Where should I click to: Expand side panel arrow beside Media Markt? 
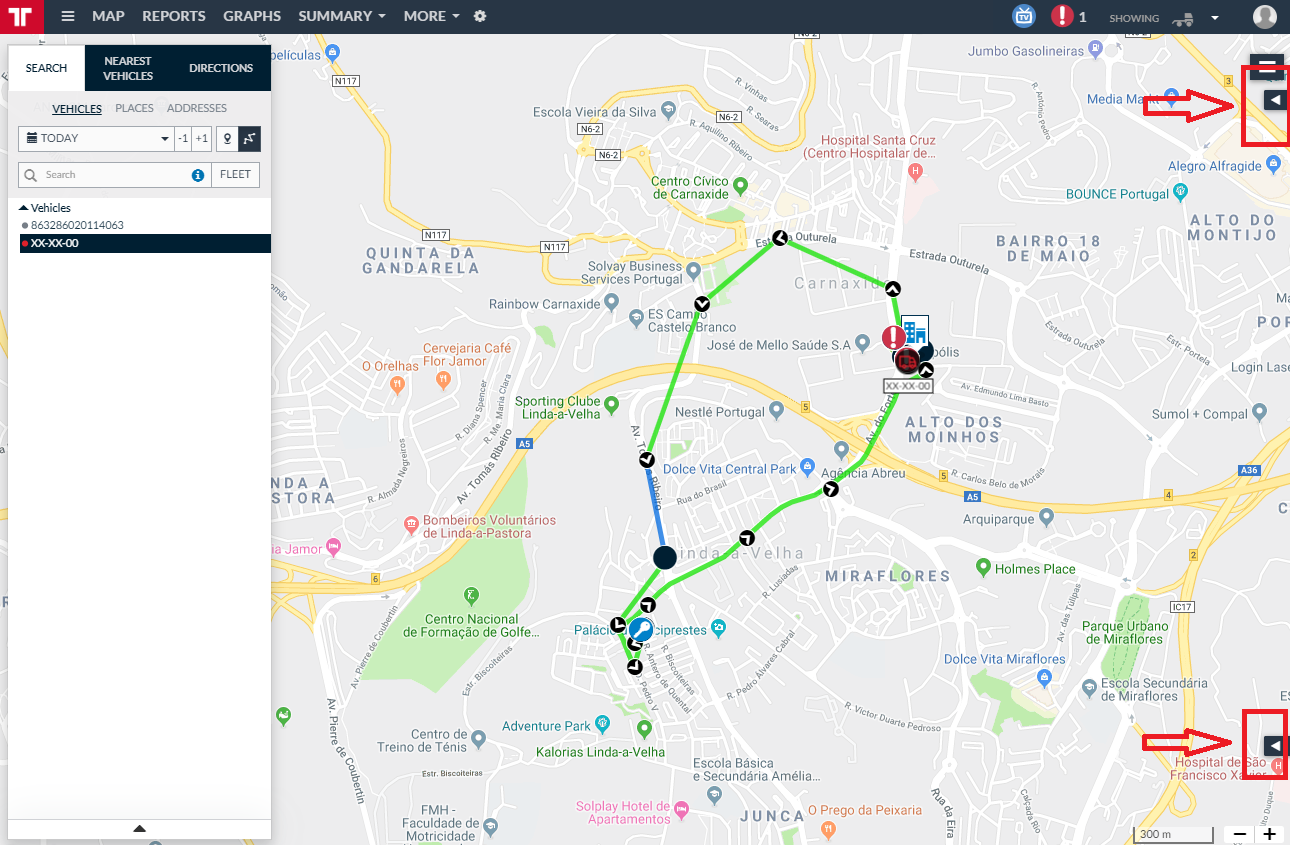tap(1274, 100)
